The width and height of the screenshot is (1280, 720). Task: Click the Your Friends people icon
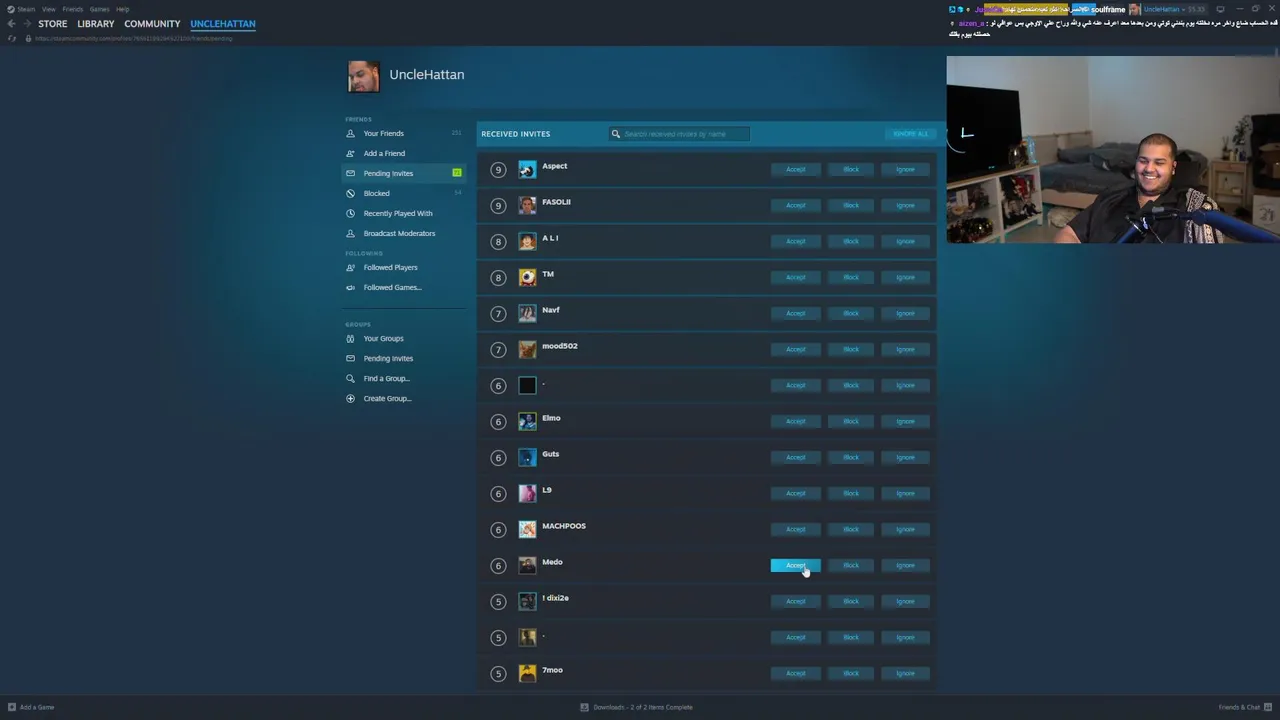tap(350, 133)
